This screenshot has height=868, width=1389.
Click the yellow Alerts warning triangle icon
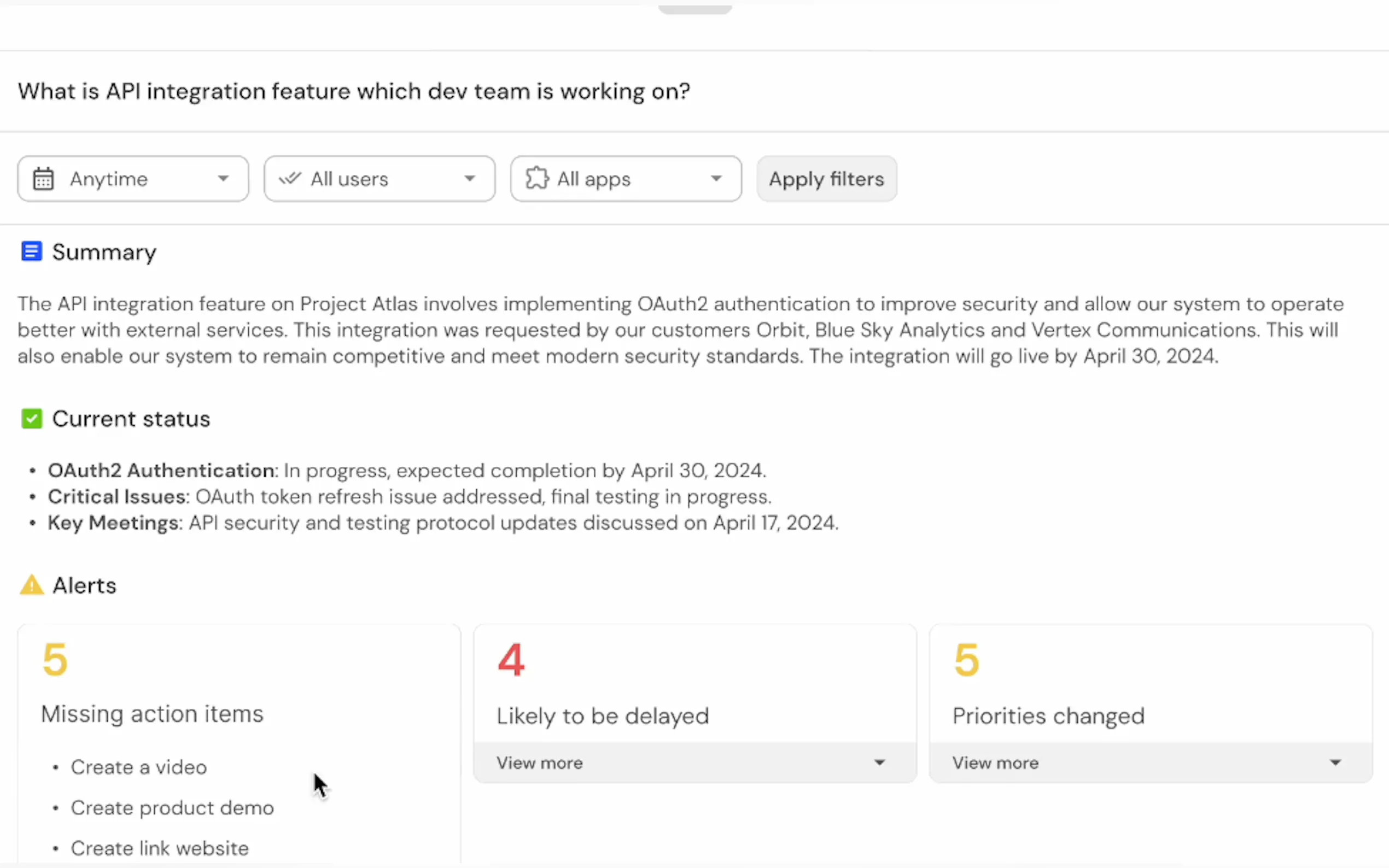32,585
